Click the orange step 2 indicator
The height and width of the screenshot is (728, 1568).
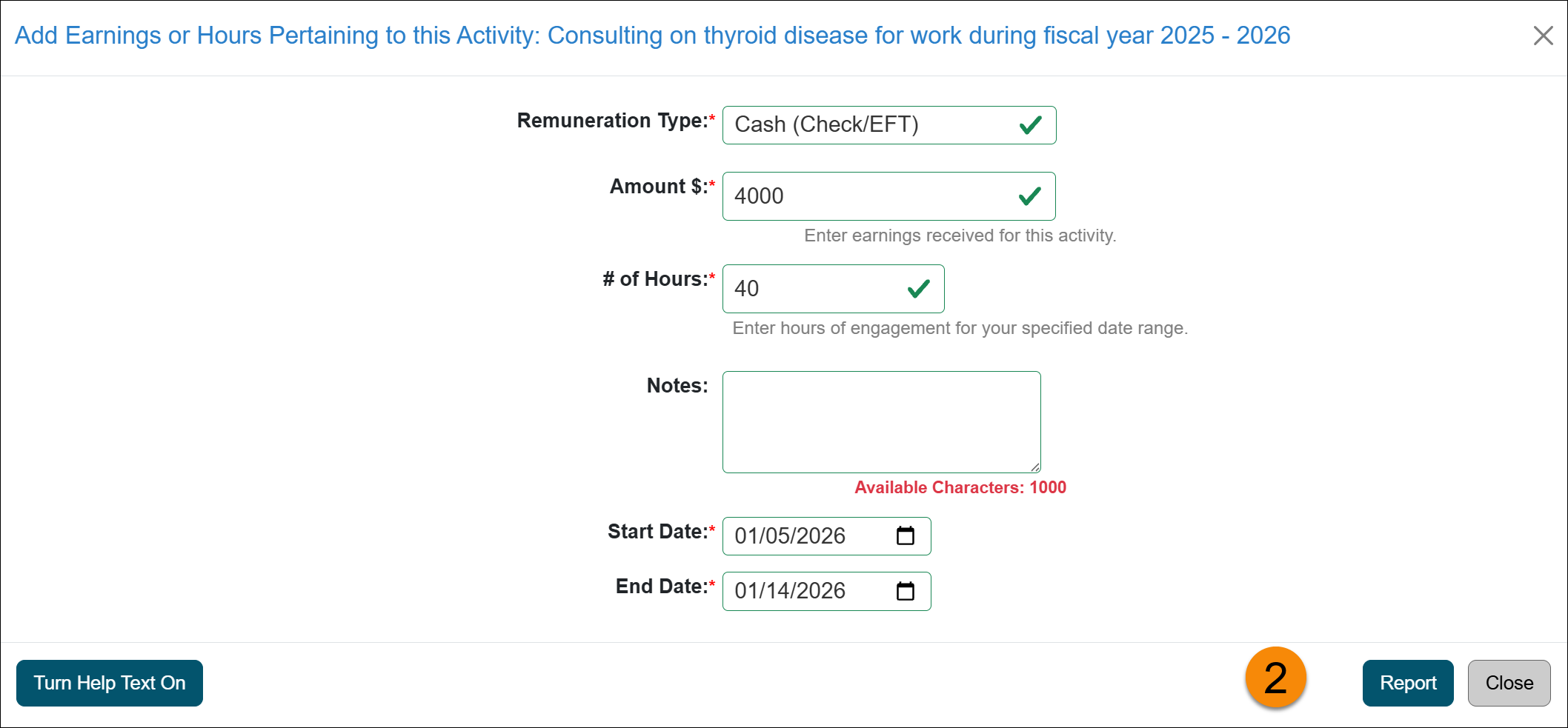[x=1275, y=678]
